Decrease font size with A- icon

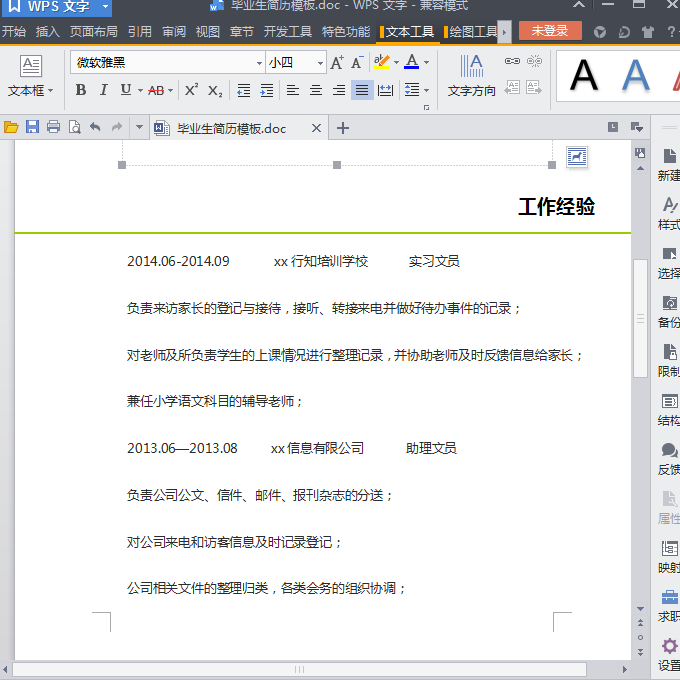[x=357, y=62]
